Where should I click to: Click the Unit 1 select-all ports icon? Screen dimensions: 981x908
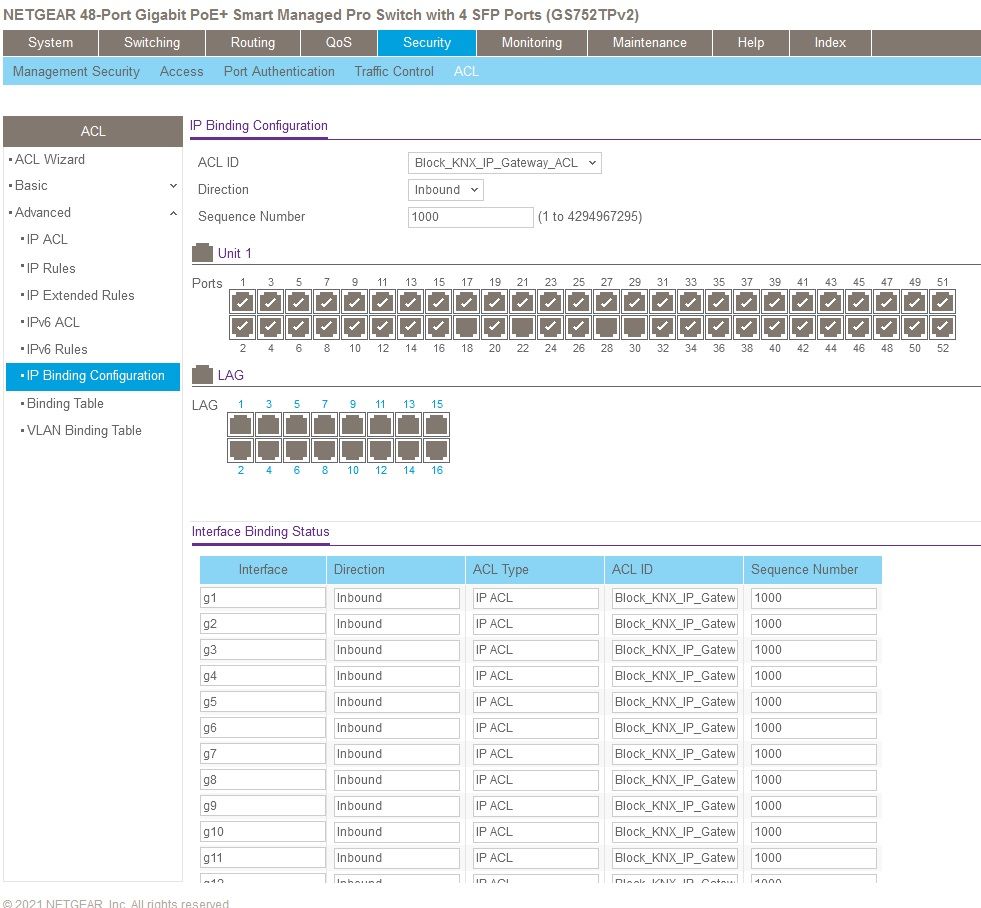point(202,253)
